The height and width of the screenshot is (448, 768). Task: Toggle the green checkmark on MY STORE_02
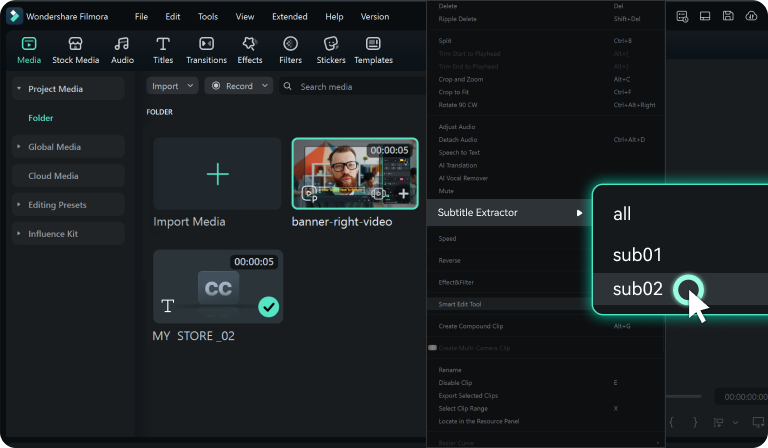click(268, 307)
